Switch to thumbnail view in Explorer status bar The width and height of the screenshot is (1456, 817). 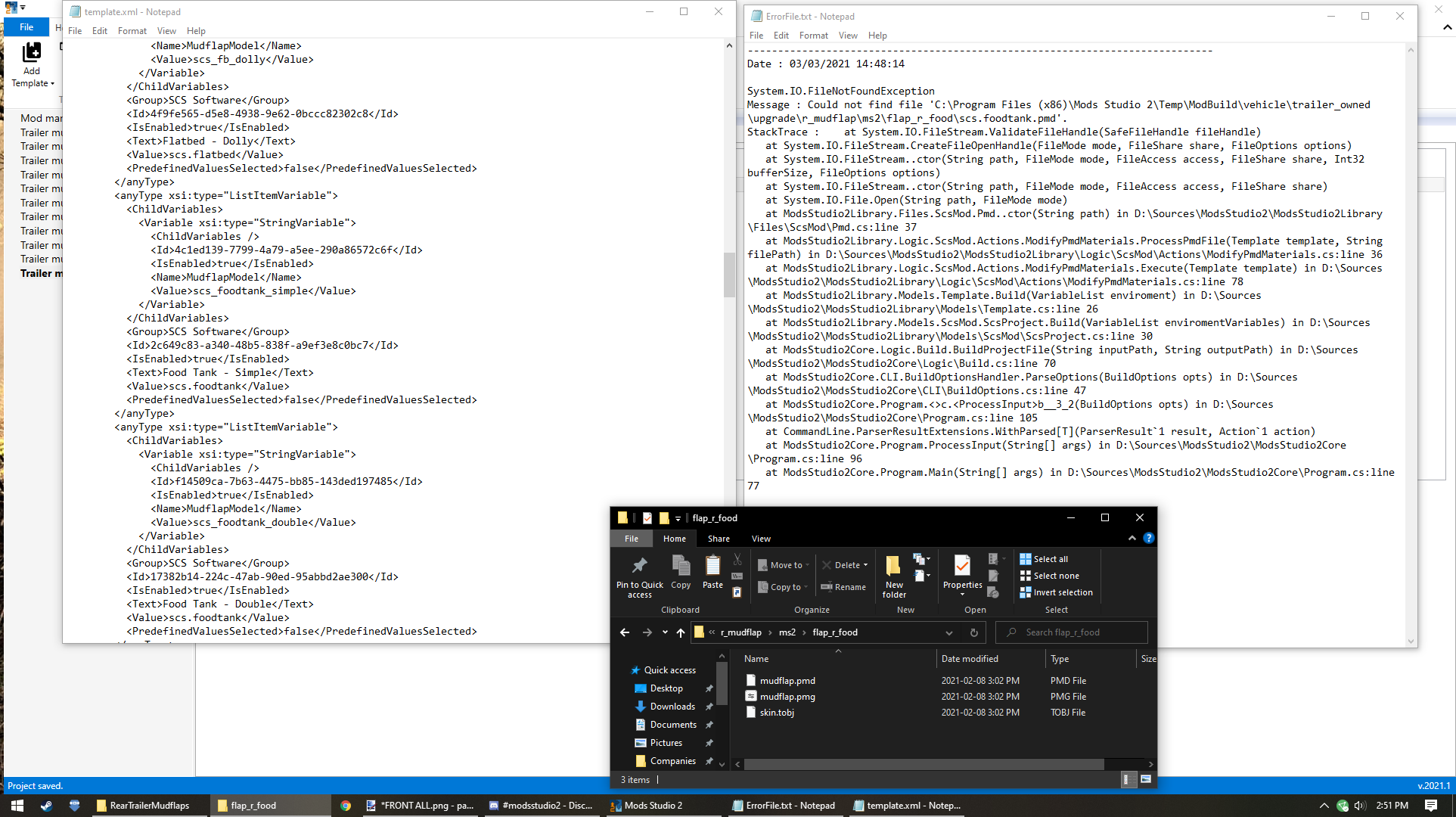(x=1147, y=779)
